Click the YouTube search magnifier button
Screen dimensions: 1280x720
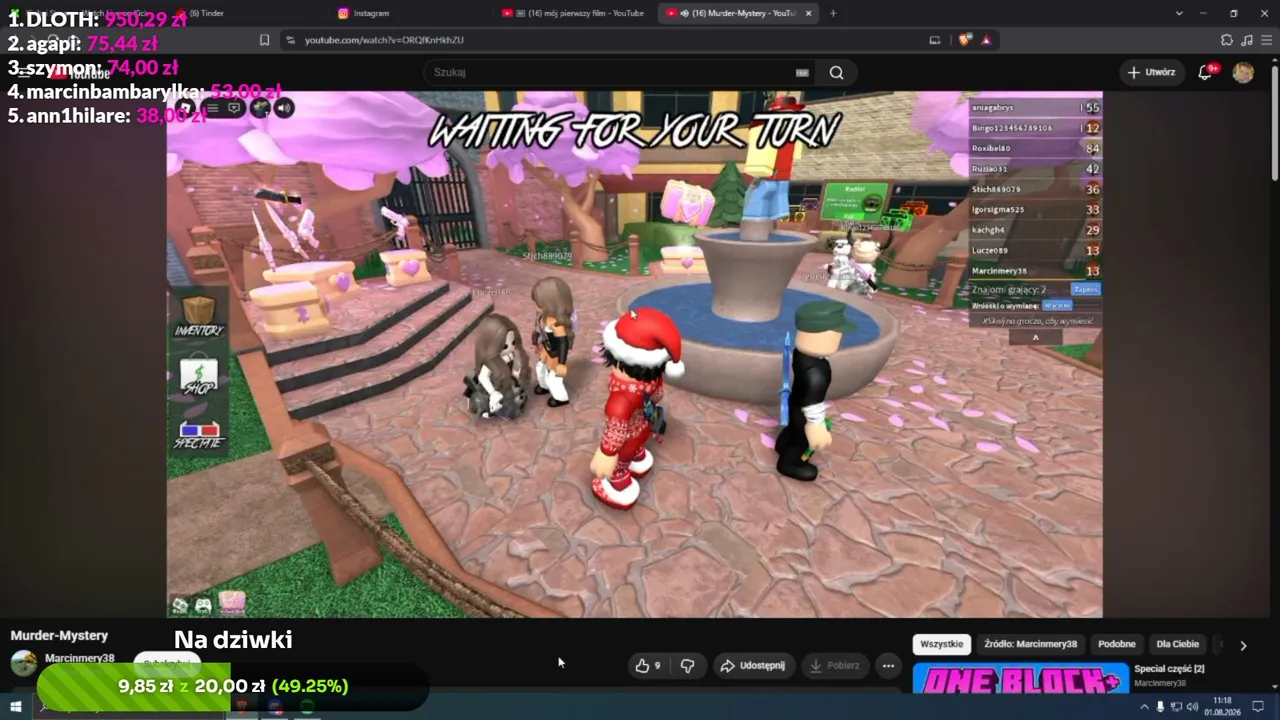[x=836, y=72]
